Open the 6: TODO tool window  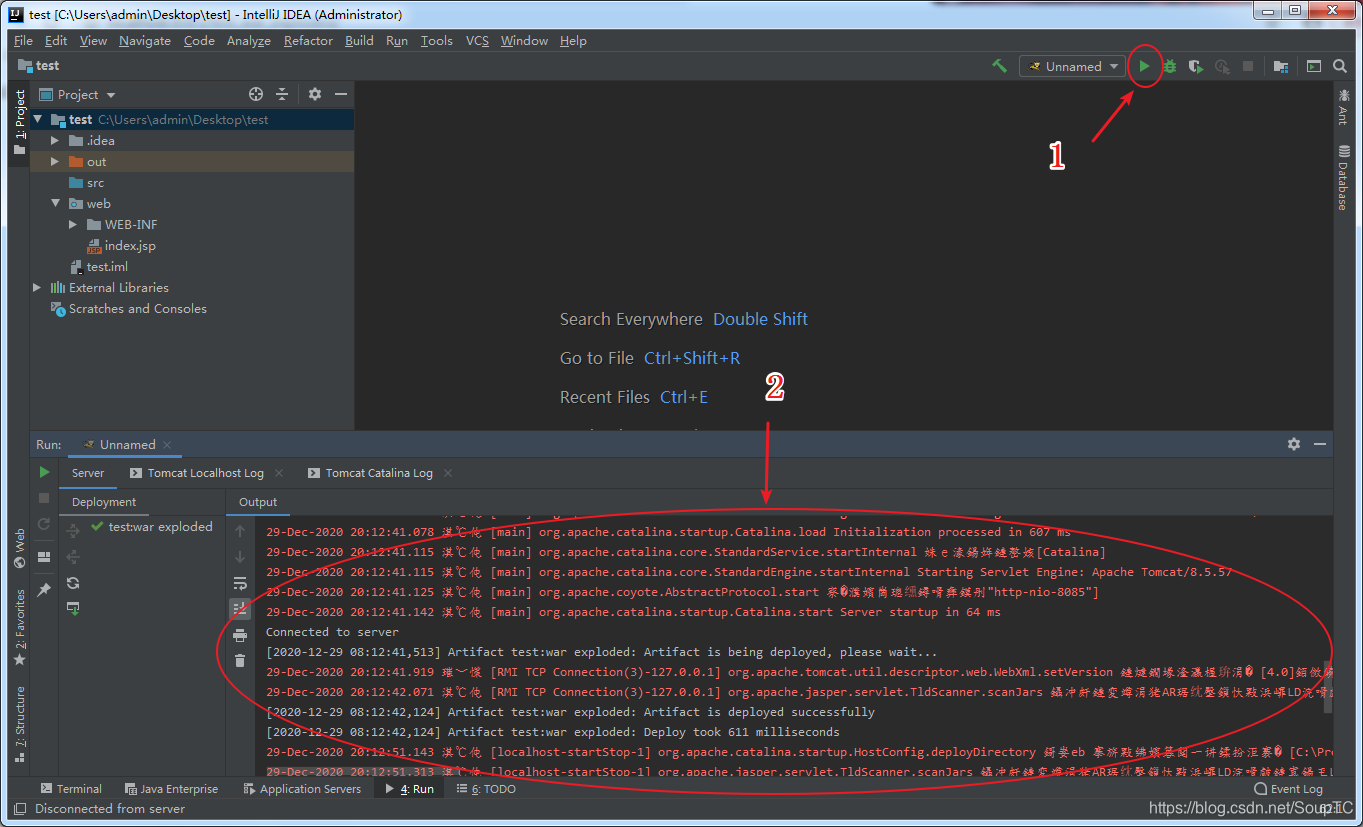[487, 789]
